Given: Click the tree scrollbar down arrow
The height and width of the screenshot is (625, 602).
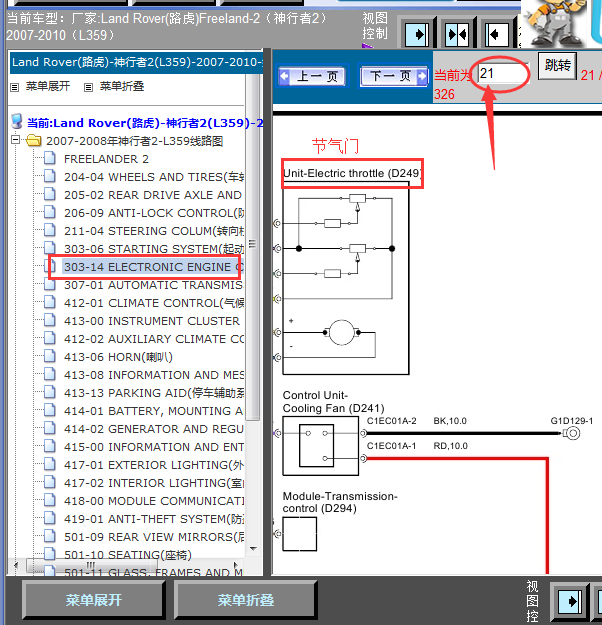Looking at the screenshot, I should pos(253,548).
